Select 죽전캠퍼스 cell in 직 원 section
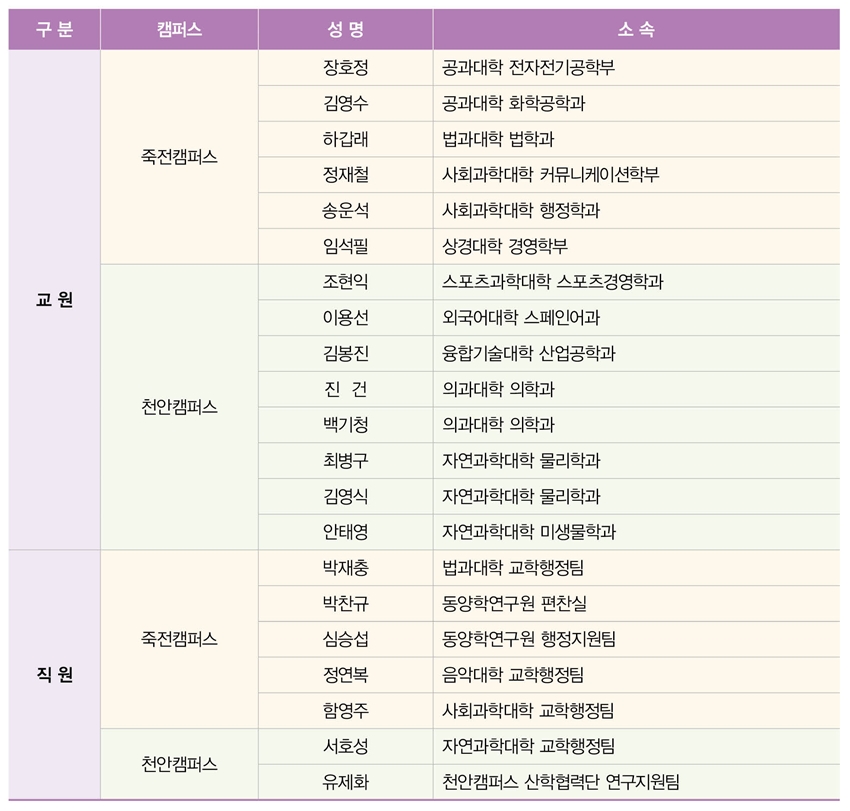Screen dimensions: 850x811 pos(179,639)
